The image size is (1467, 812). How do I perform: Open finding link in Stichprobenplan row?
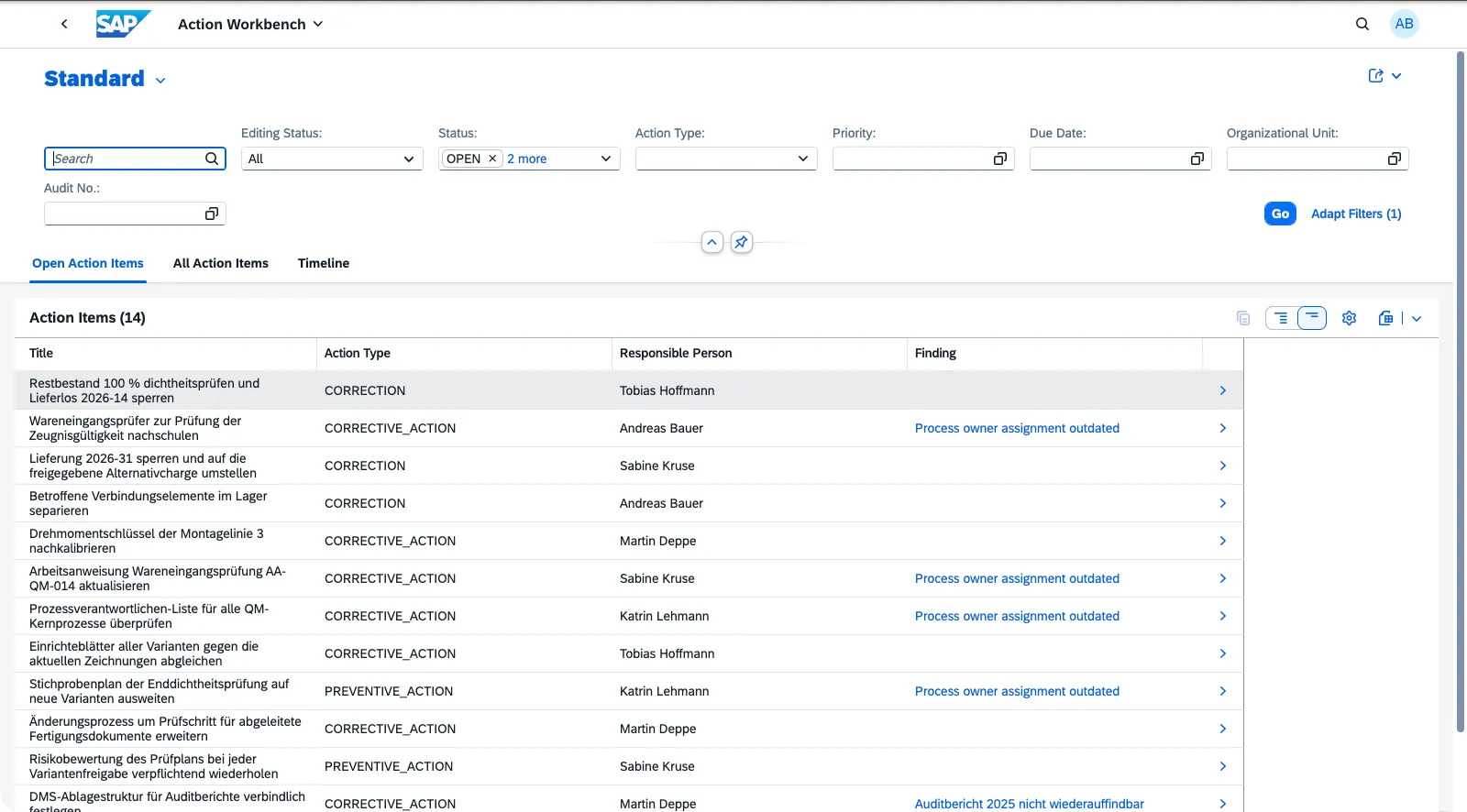coord(1017,691)
